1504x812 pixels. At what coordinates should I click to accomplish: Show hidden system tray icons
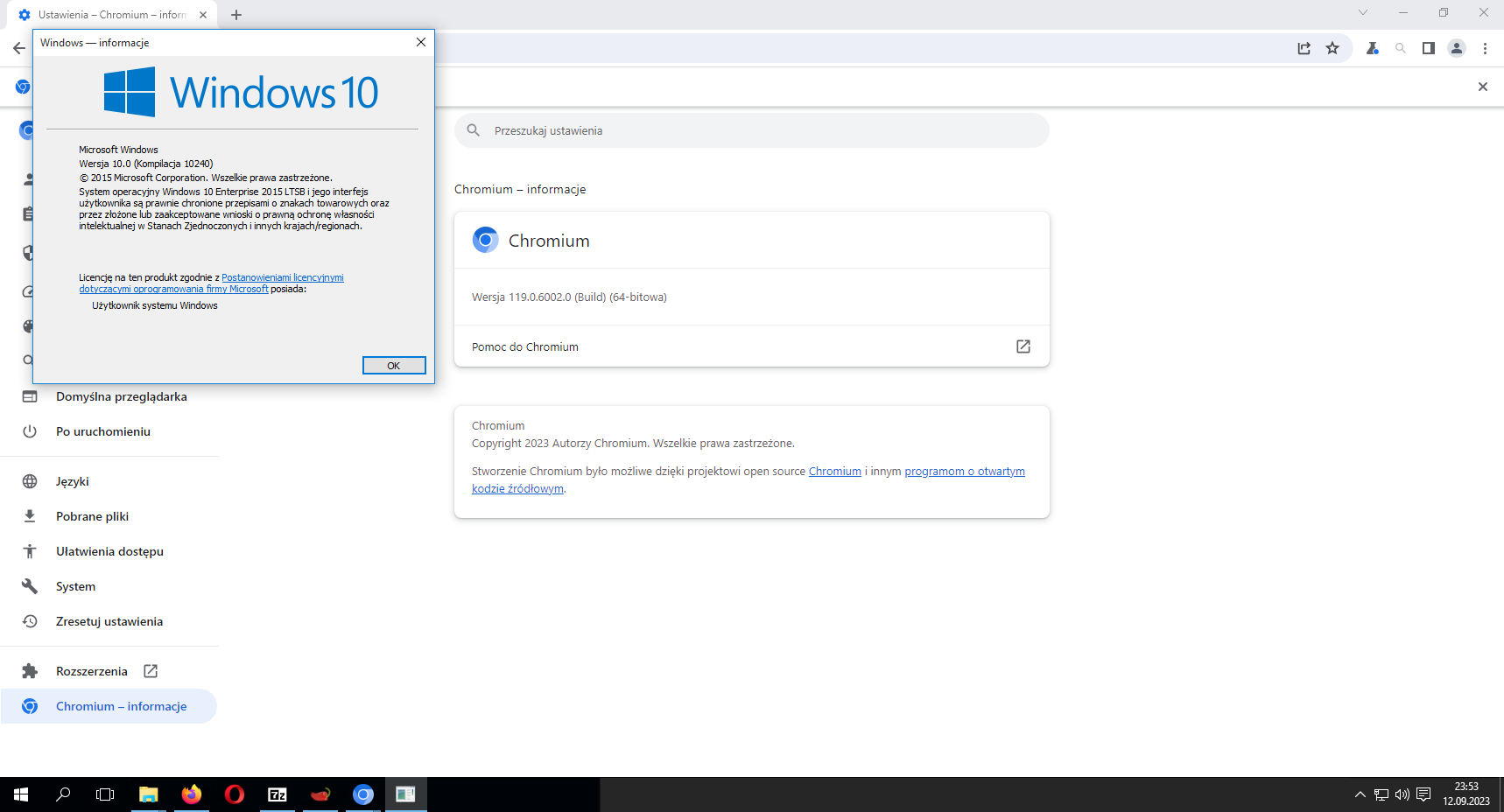pyautogui.click(x=1360, y=794)
